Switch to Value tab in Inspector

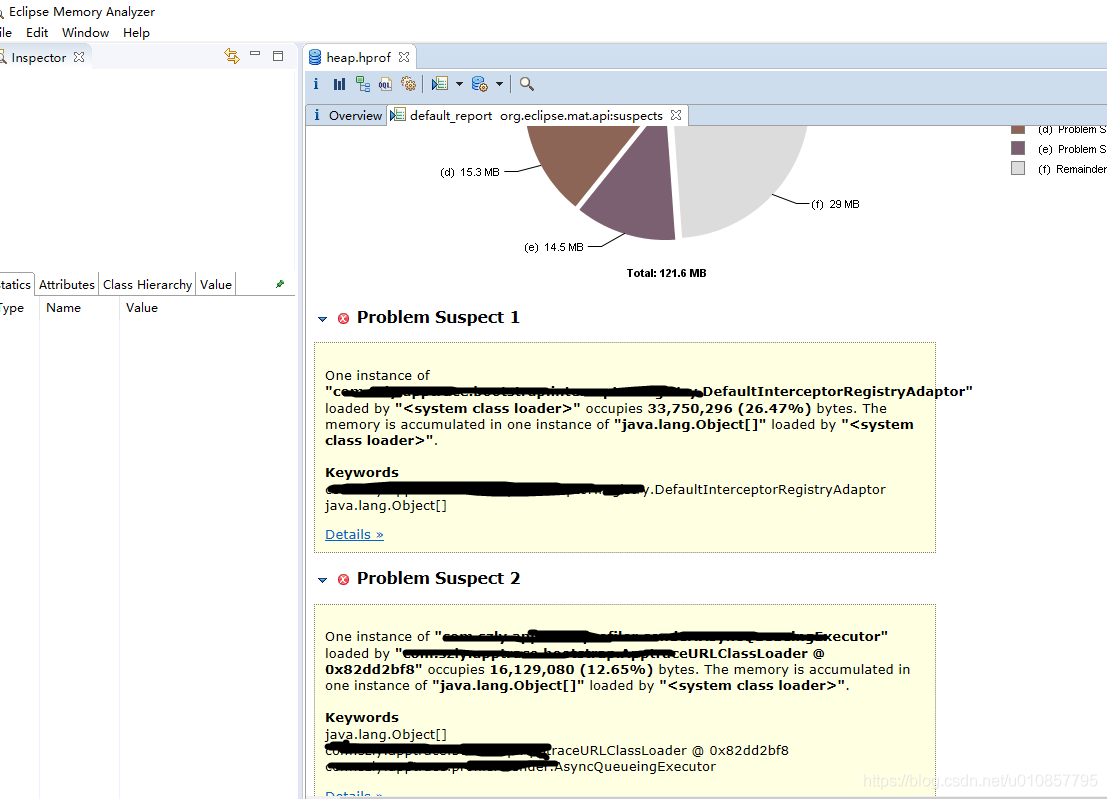(215, 284)
